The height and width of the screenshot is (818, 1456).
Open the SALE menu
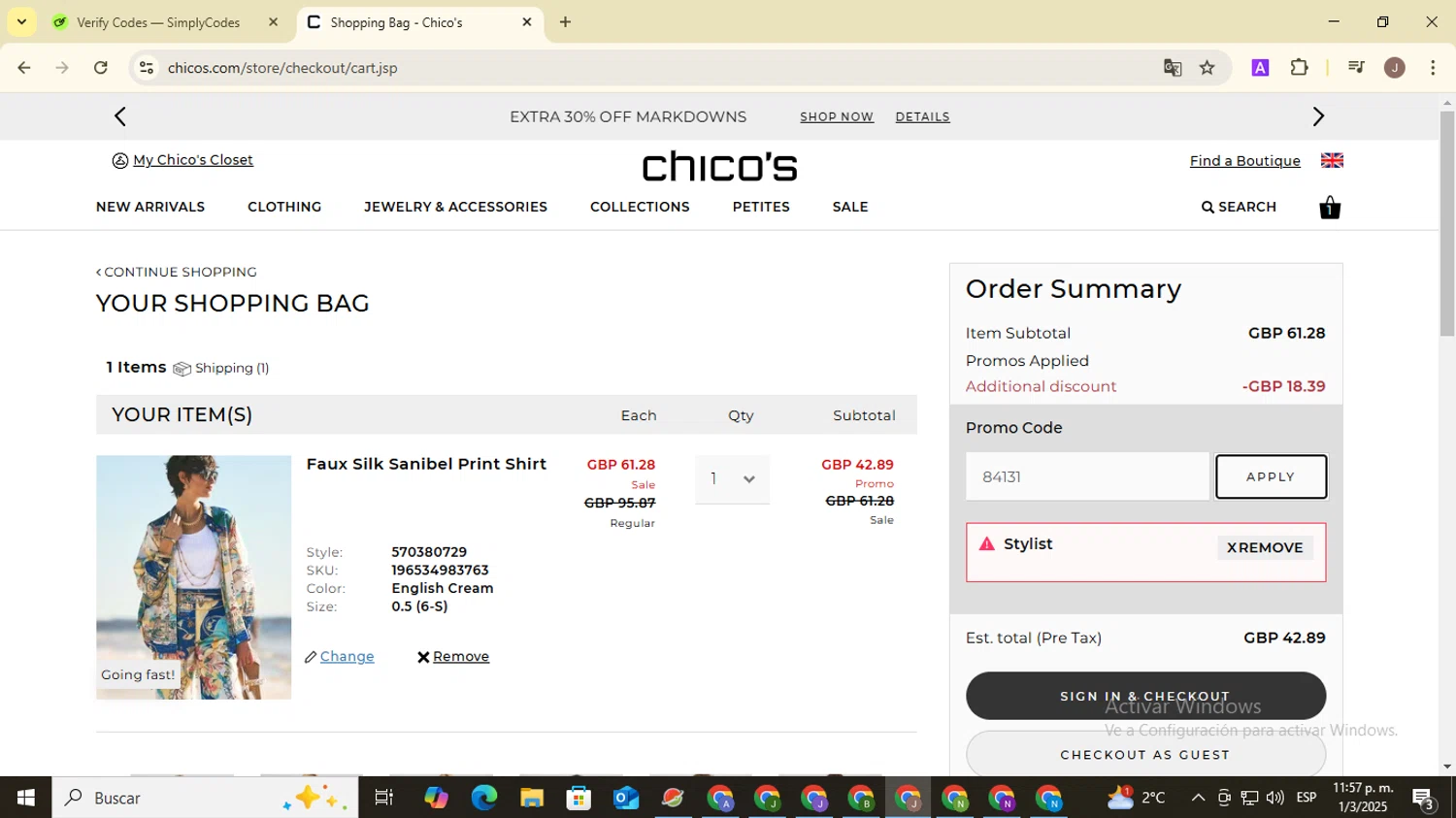(x=850, y=207)
